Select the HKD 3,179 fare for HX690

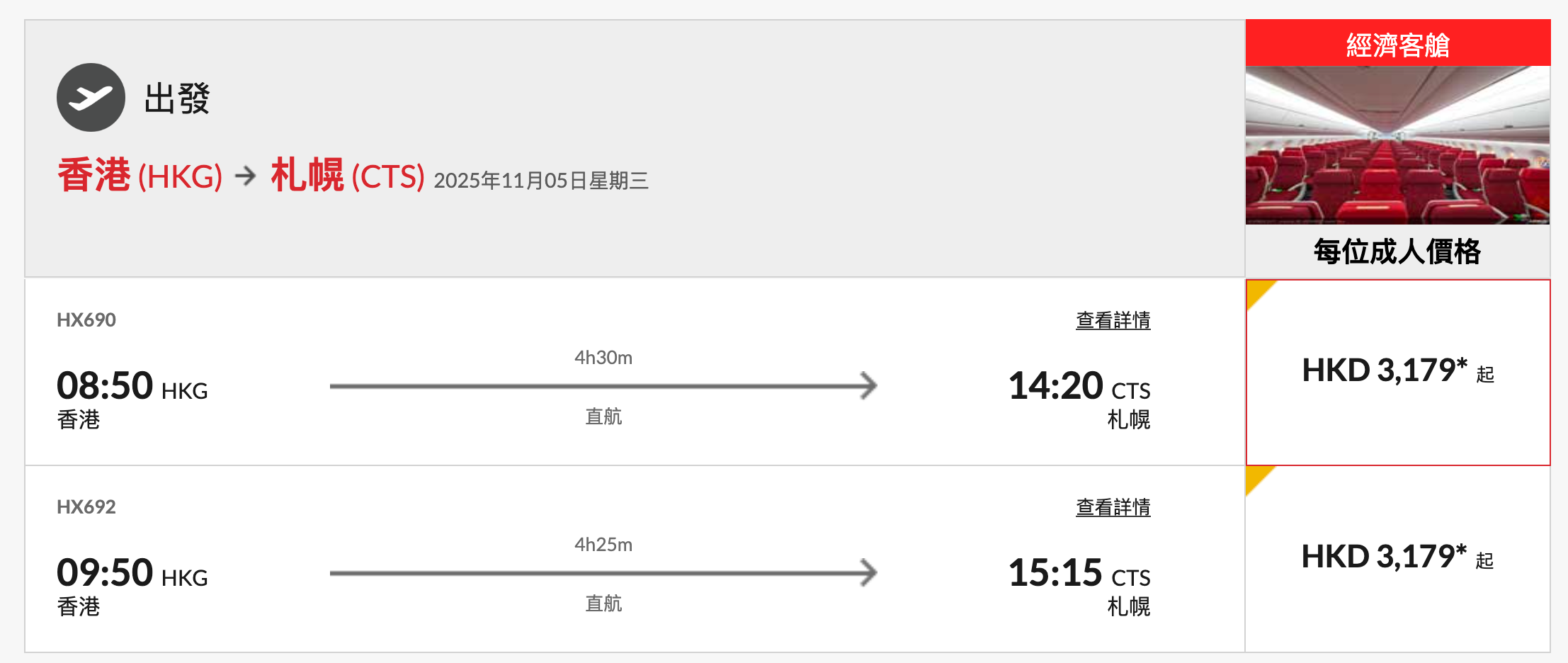1397,372
